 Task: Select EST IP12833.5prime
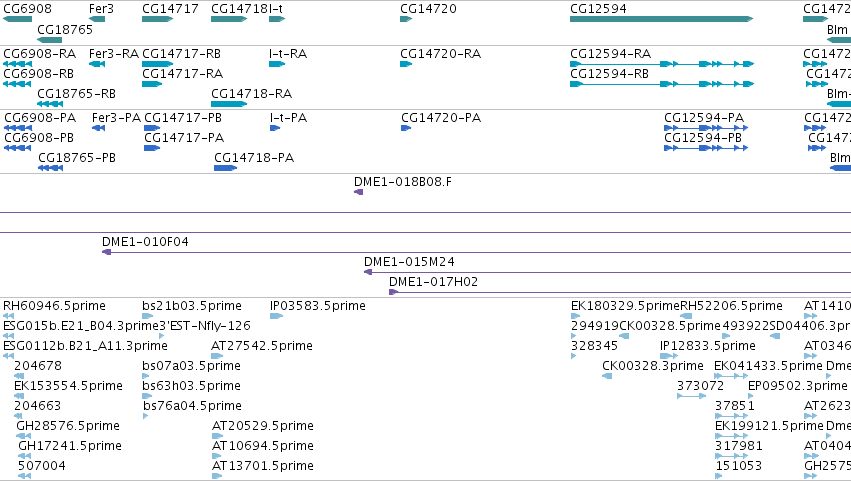click(708, 346)
